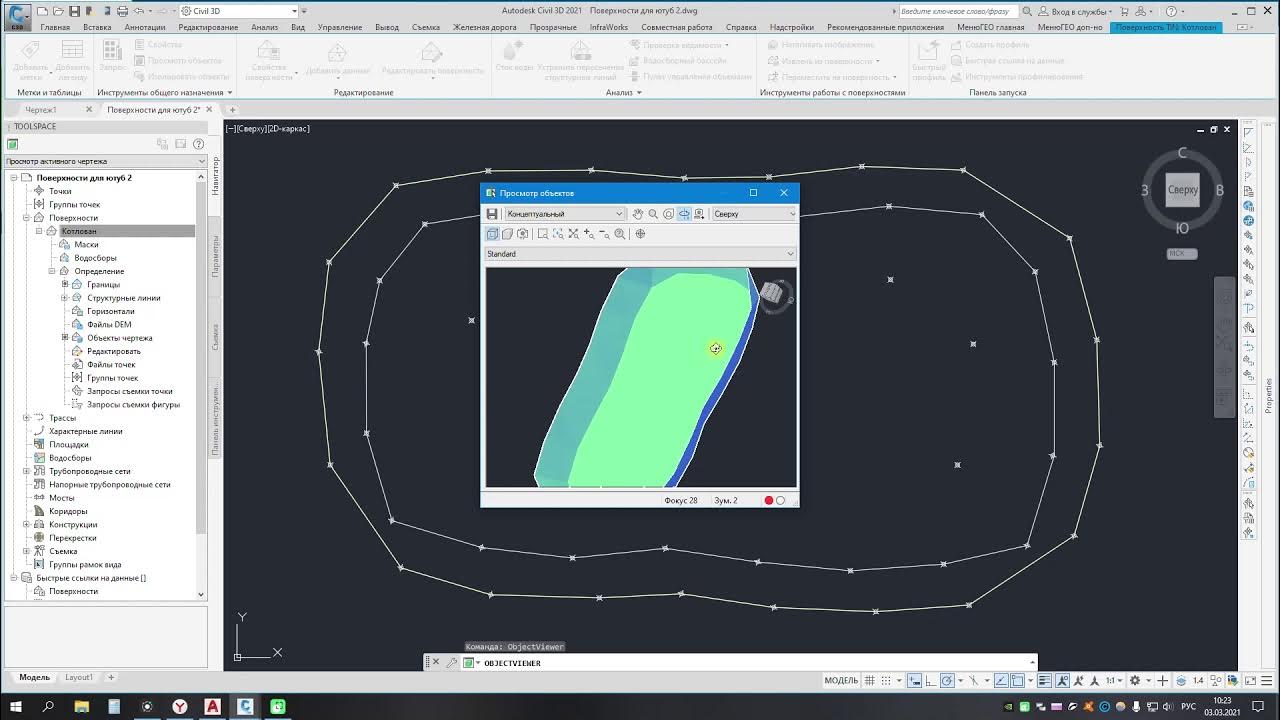Screen dimensions: 1280x720
Task: Click the Zoom In plus magnifier icon
Action: tap(589, 234)
